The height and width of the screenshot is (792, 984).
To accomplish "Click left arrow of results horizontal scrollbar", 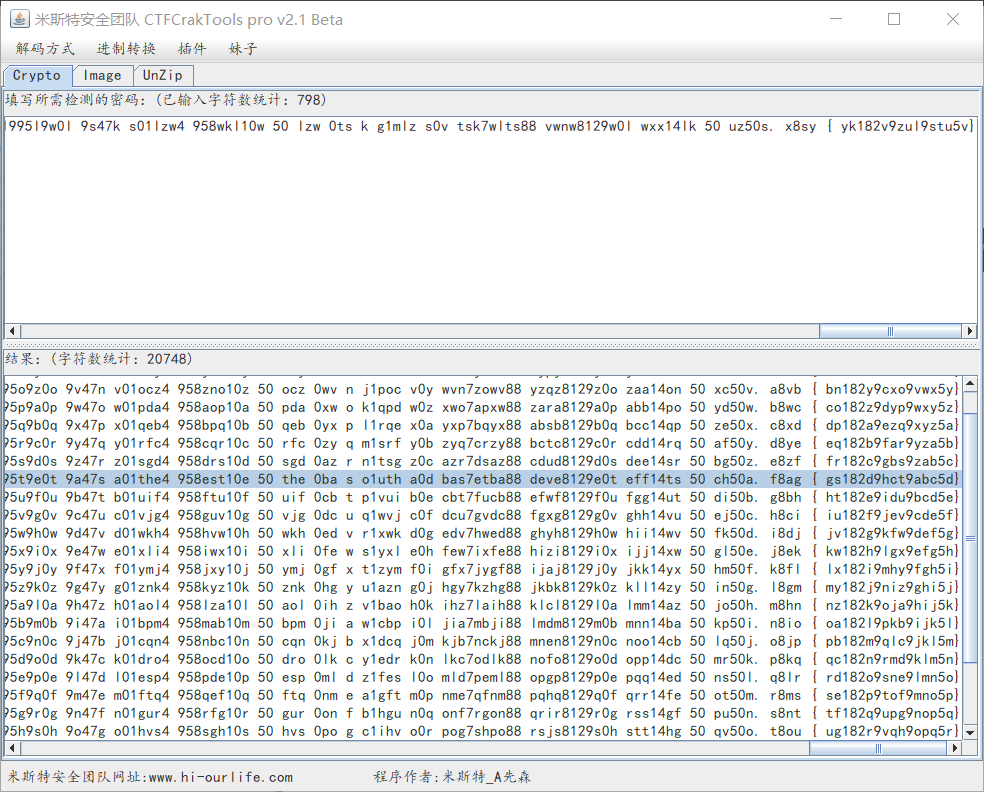I will click(11, 747).
